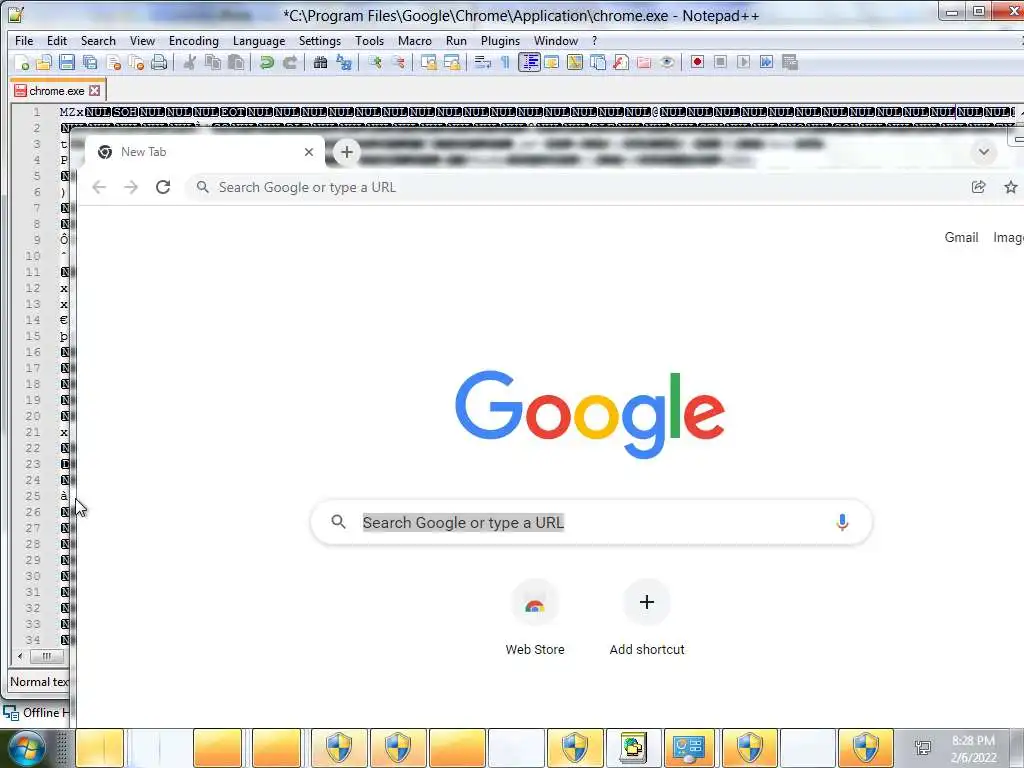This screenshot has height=768, width=1024.
Task: Click the Folder as Workspace icon
Action: tap(644, 62)
